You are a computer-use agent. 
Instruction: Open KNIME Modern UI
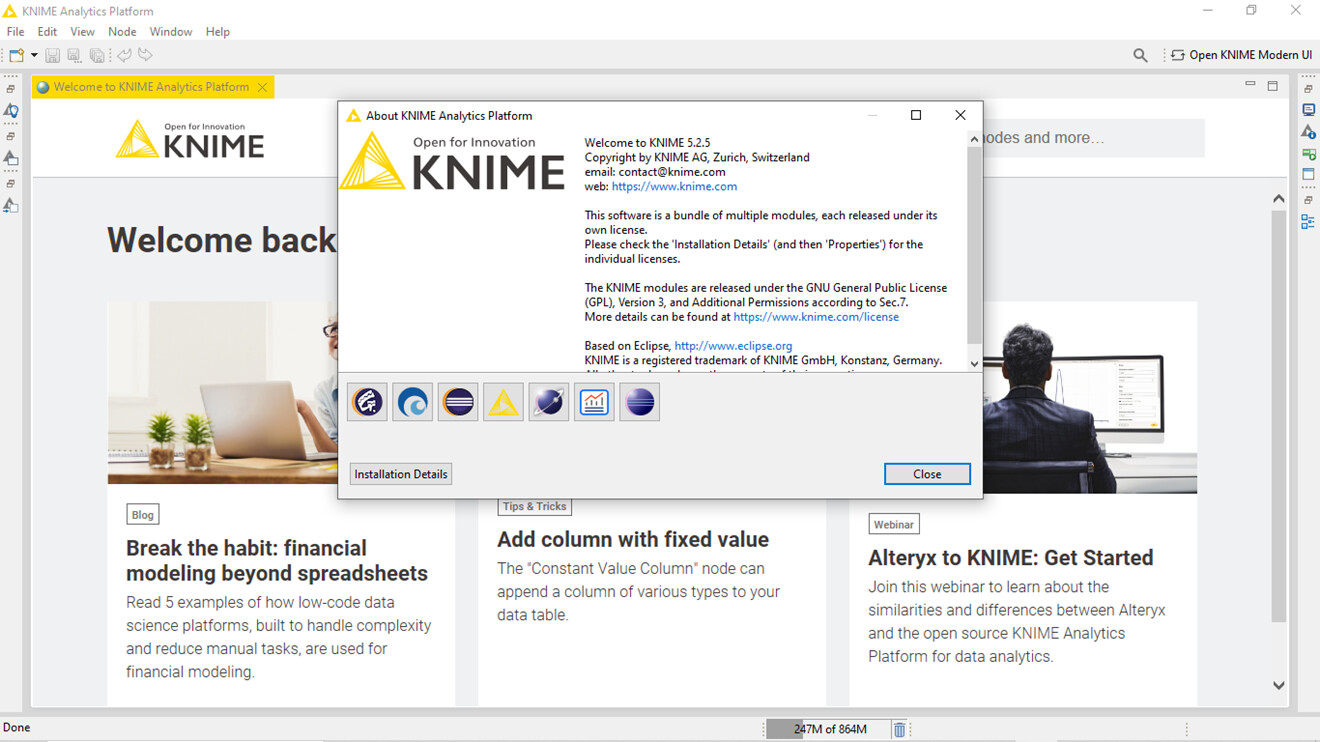[x=1241, y=55]
